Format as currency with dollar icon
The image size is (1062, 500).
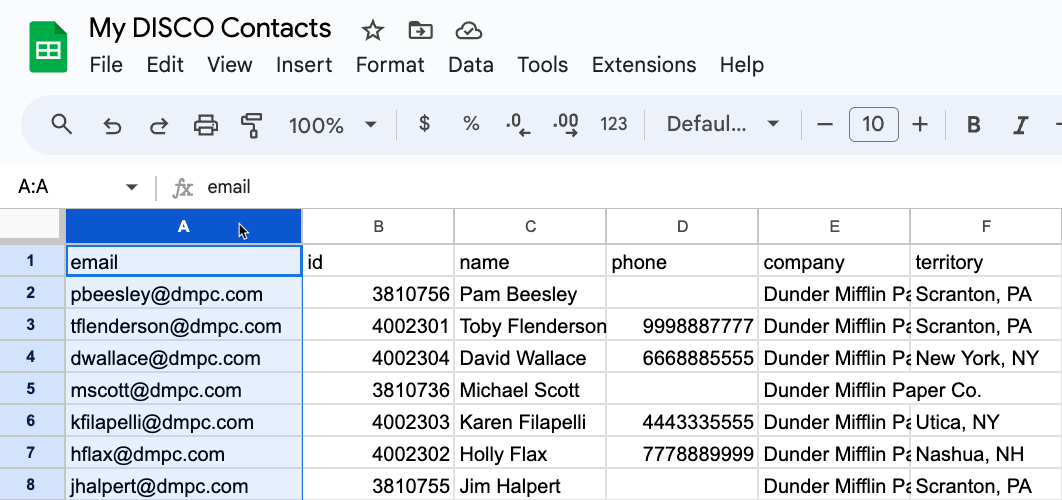[424, 124]
